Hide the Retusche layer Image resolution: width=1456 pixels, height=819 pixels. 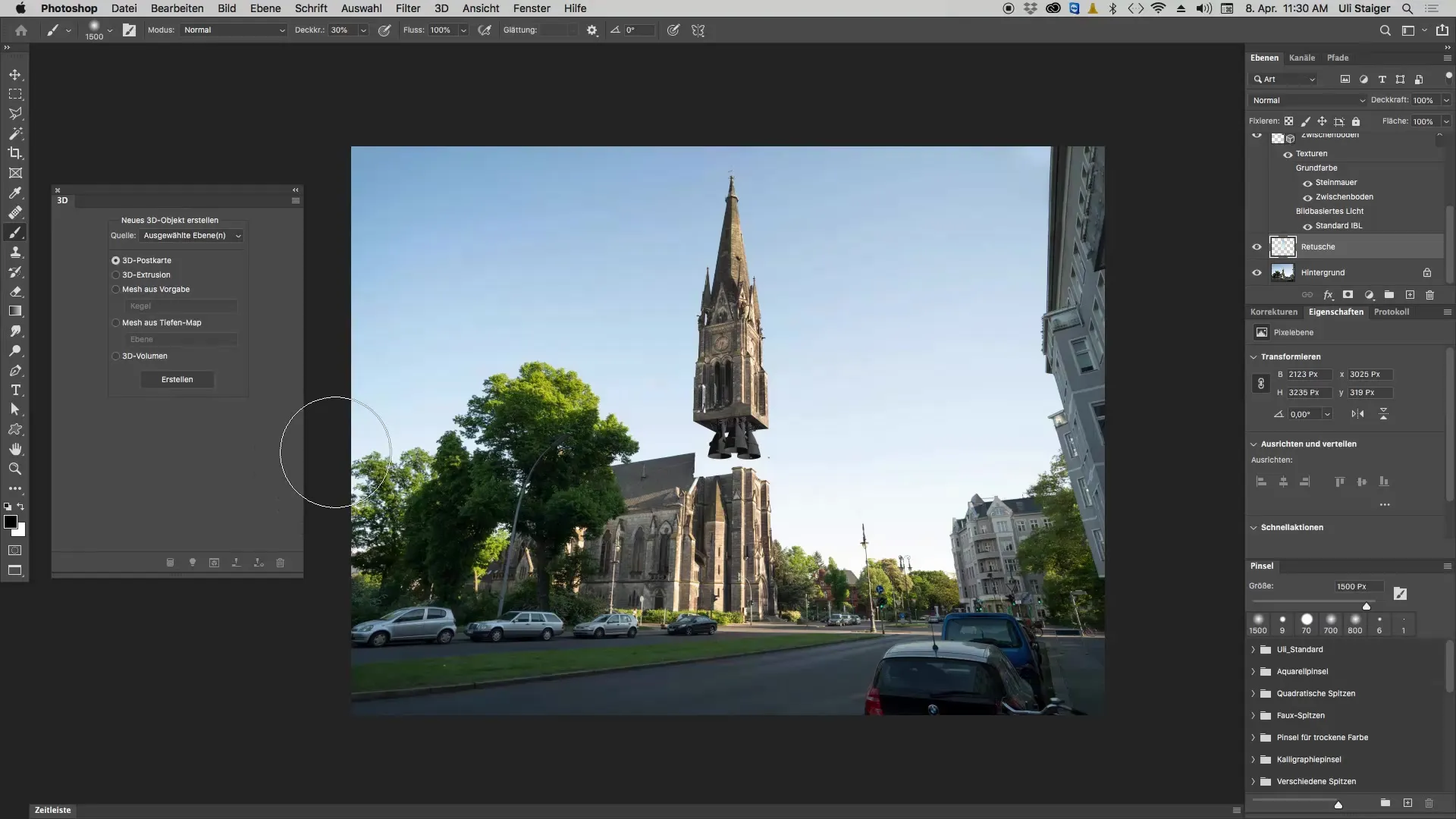pyautogui.click(x=1257, y=246)
